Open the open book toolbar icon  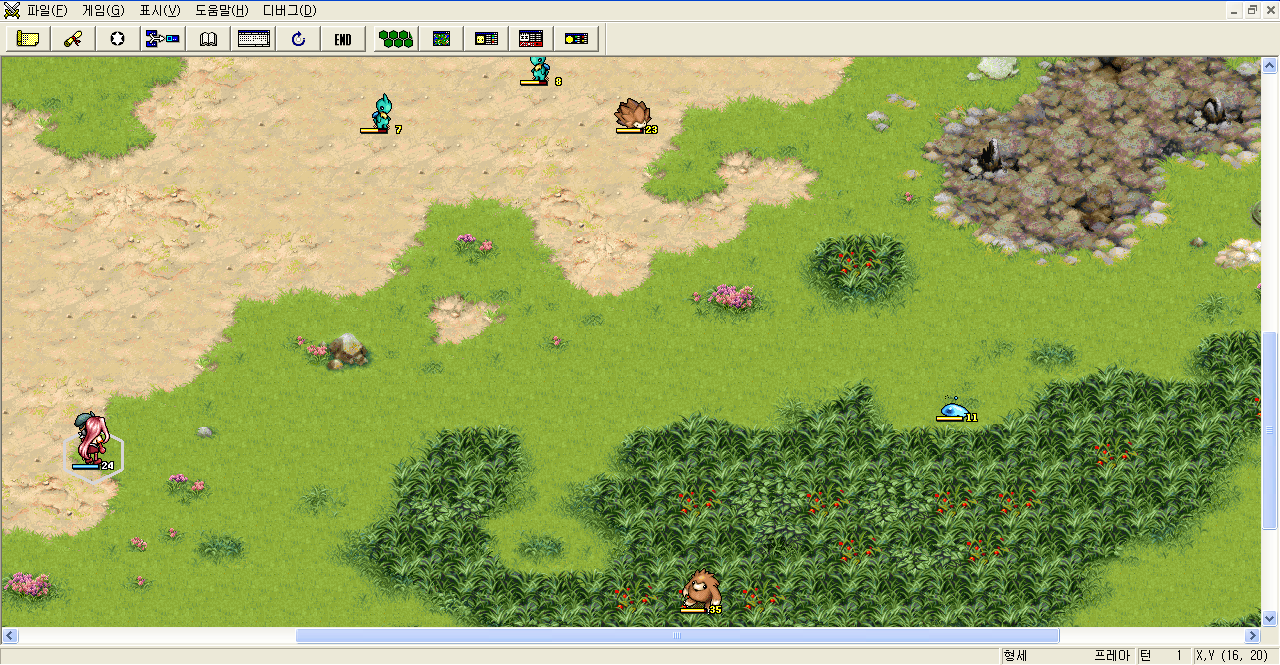(208, 39)
